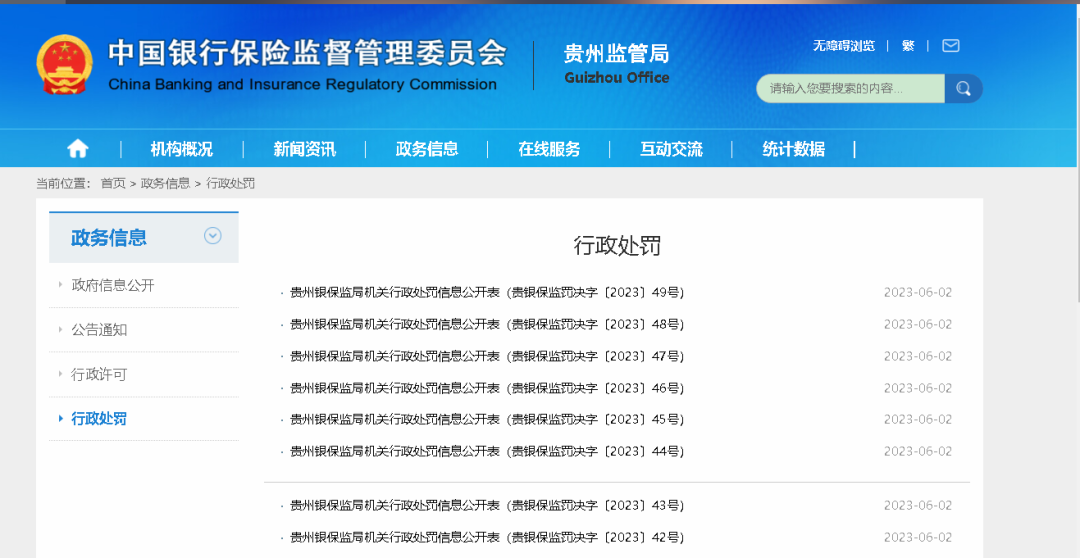This screenshot has width=1080, height=558.
Task: Click the 贵州监管局 Guizhou Office label
Action: (616, 63)
